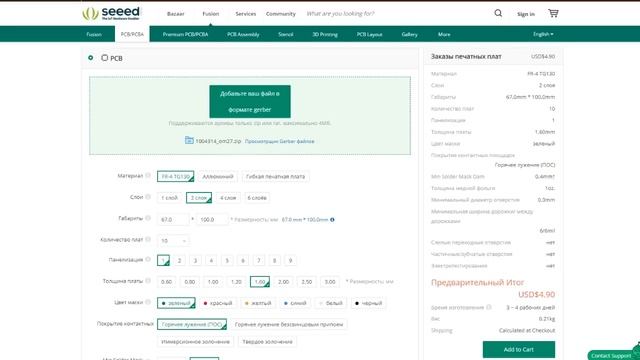Choose FR-4 TG130 material

(176, 176)
